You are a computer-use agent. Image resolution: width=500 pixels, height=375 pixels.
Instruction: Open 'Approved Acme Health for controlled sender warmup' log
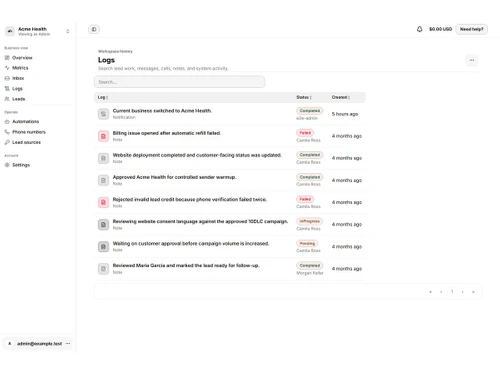pyautogui.click(x=174, y=177)
